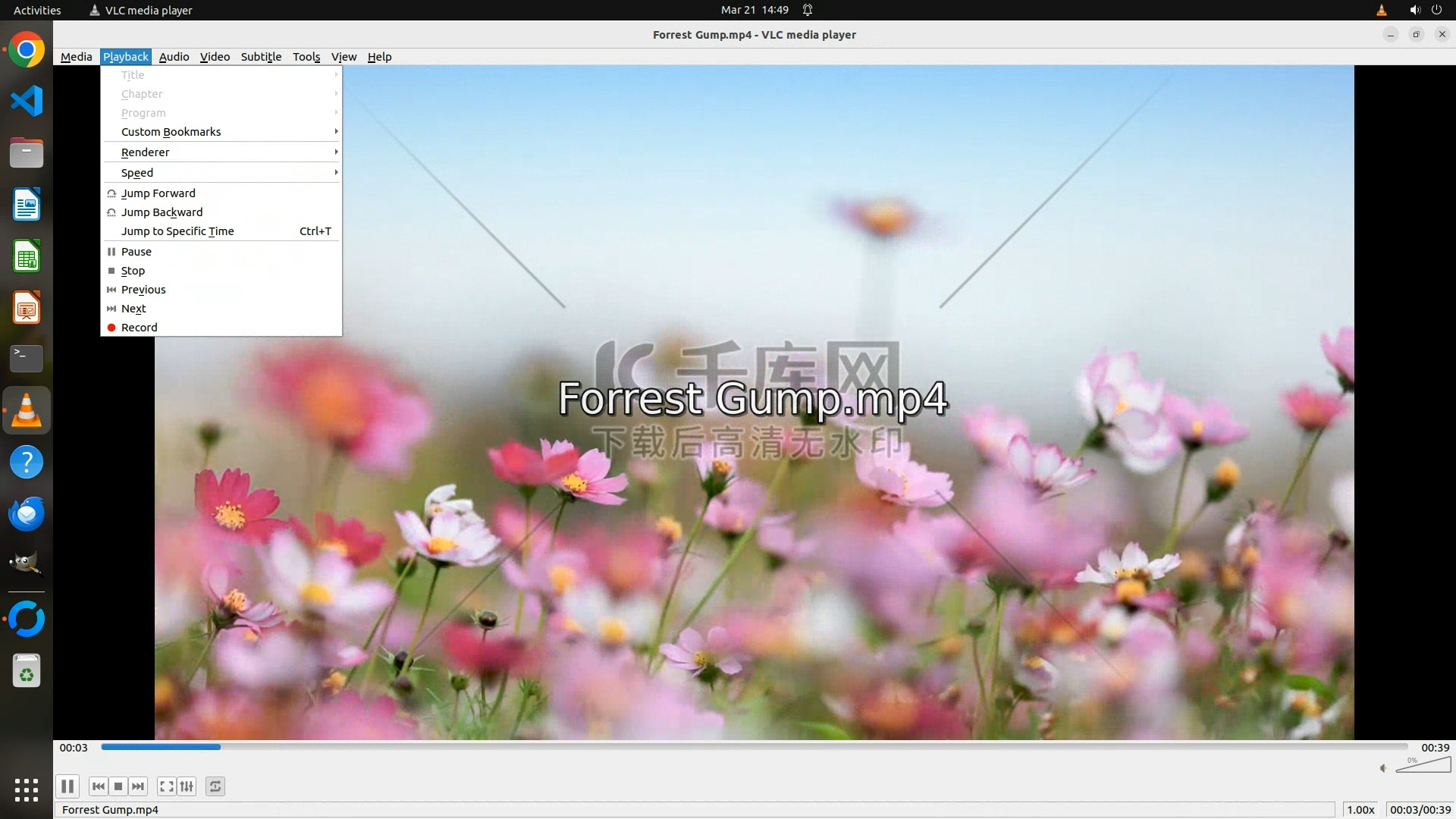The width and height of the screenshot is (1456, 819).
Task: Click the 1.00x playback speed label
Action: point(1360,810)
